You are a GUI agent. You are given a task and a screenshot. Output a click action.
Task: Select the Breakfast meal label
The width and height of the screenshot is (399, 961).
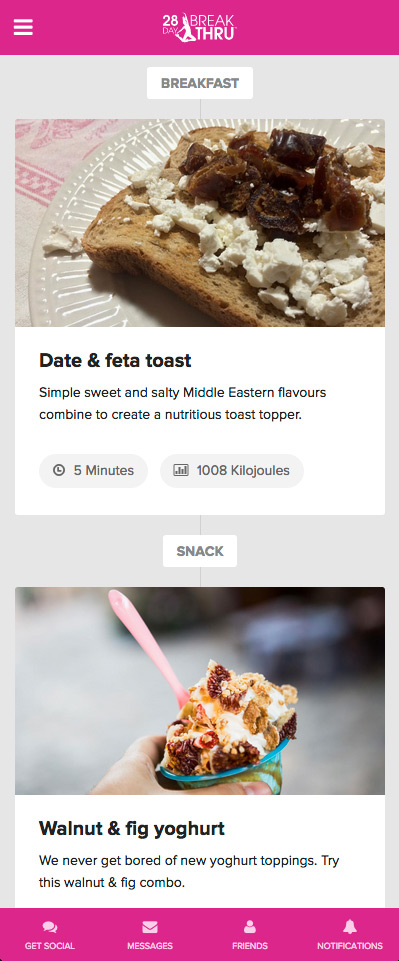200,83
